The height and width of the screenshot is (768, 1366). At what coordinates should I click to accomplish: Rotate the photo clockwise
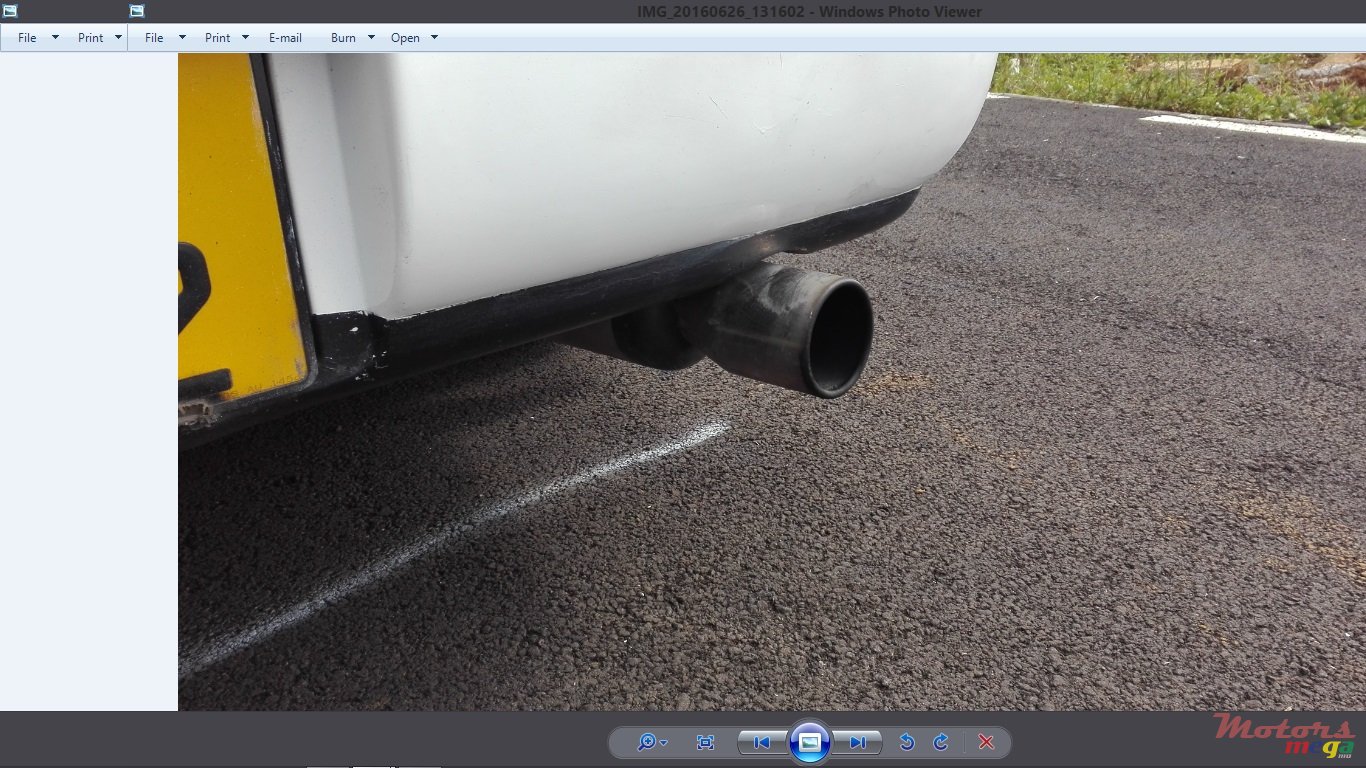pos(940,742)
